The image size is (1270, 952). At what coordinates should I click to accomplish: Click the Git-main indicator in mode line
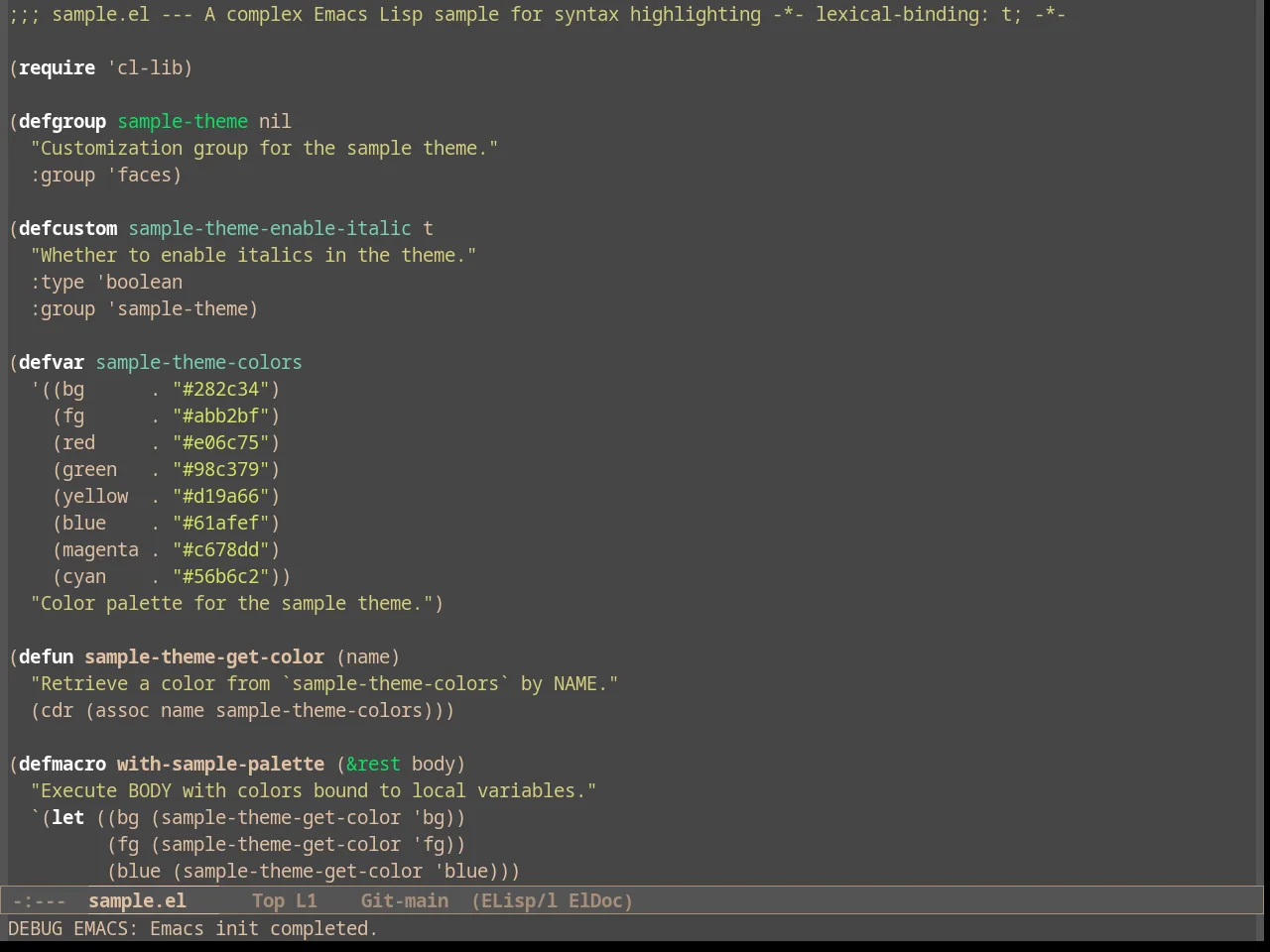coord(404,900)
